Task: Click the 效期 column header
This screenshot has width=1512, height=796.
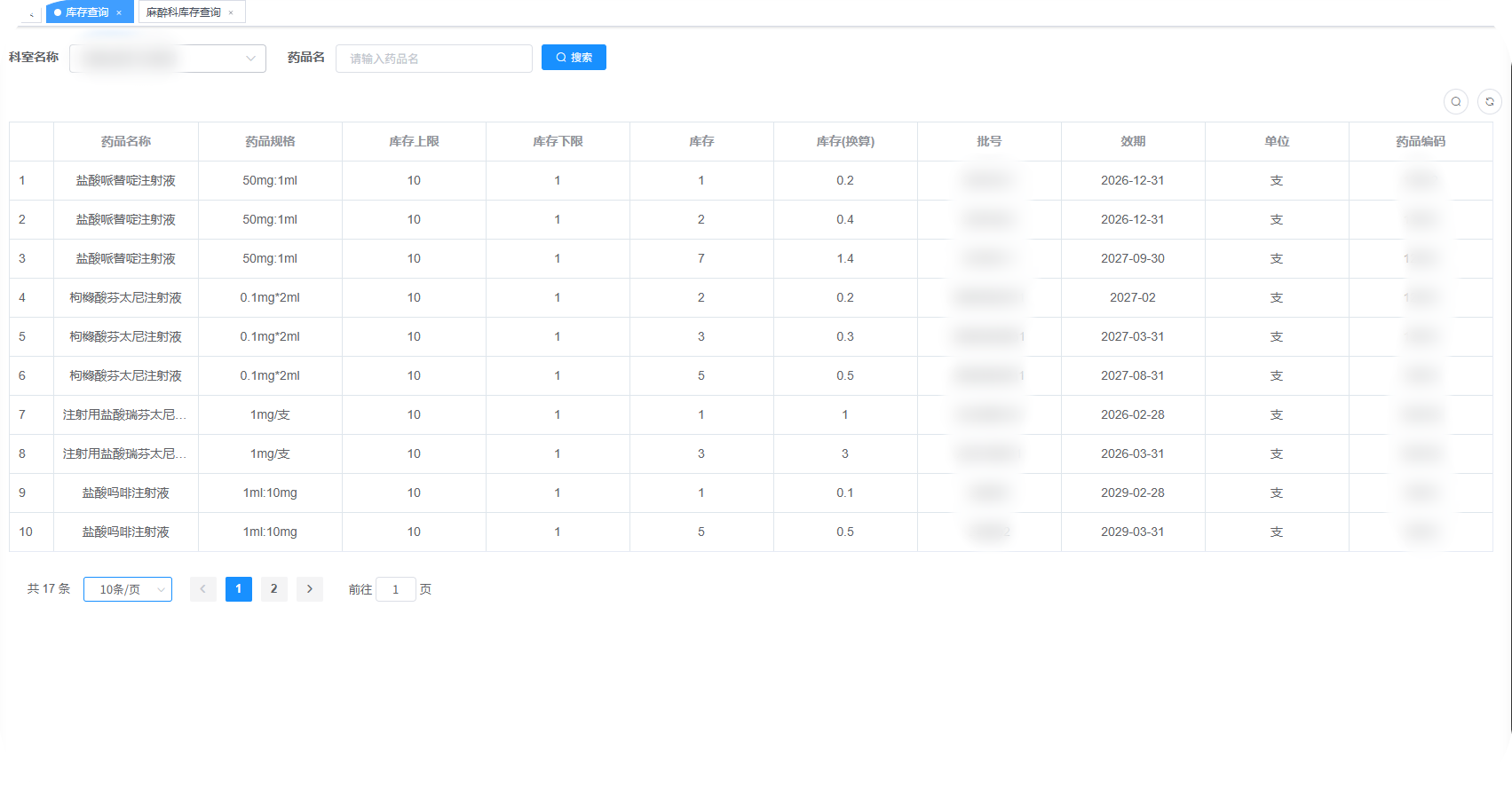Action: point(1133,142)
